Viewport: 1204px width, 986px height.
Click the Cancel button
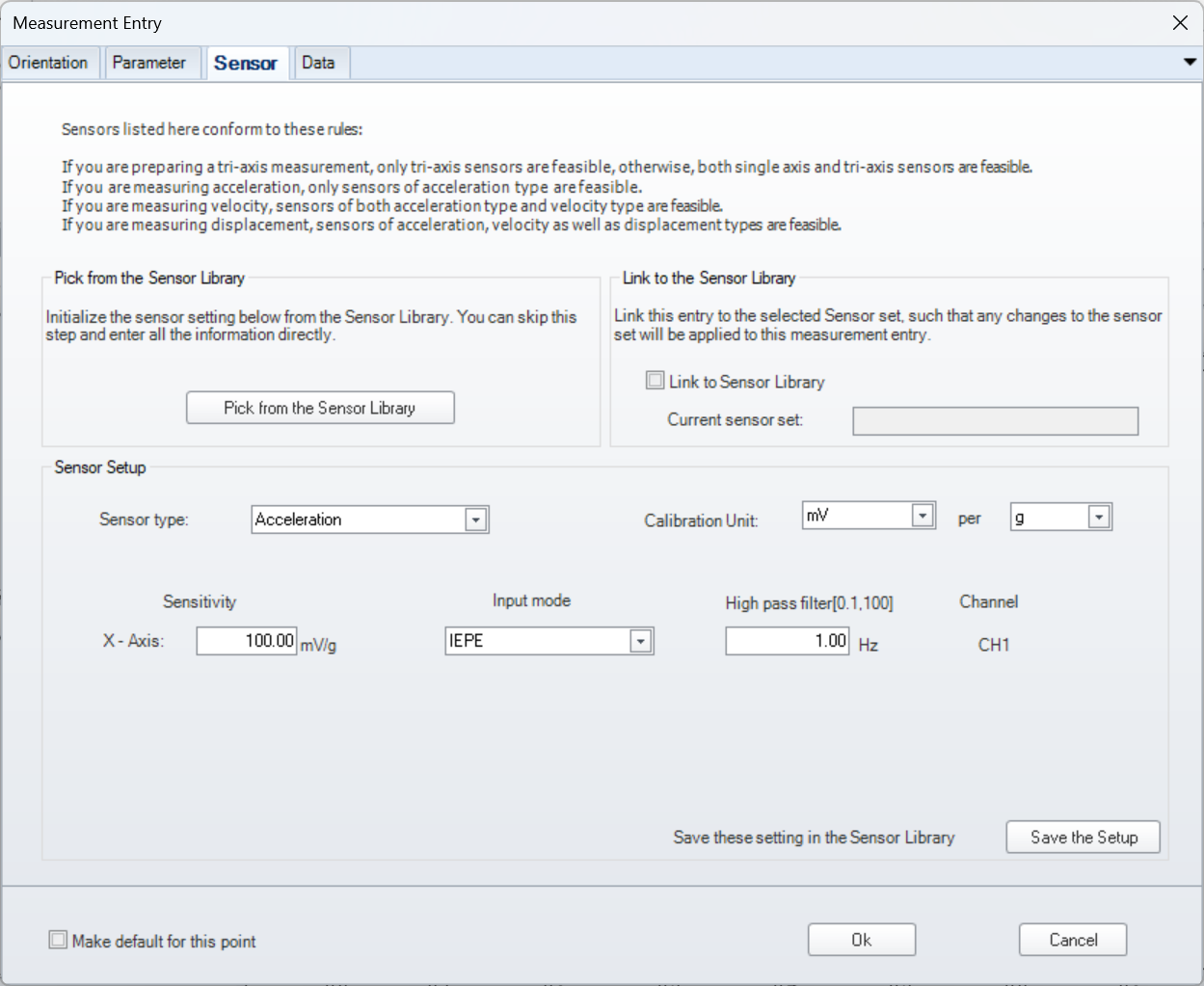point(1073,940)
